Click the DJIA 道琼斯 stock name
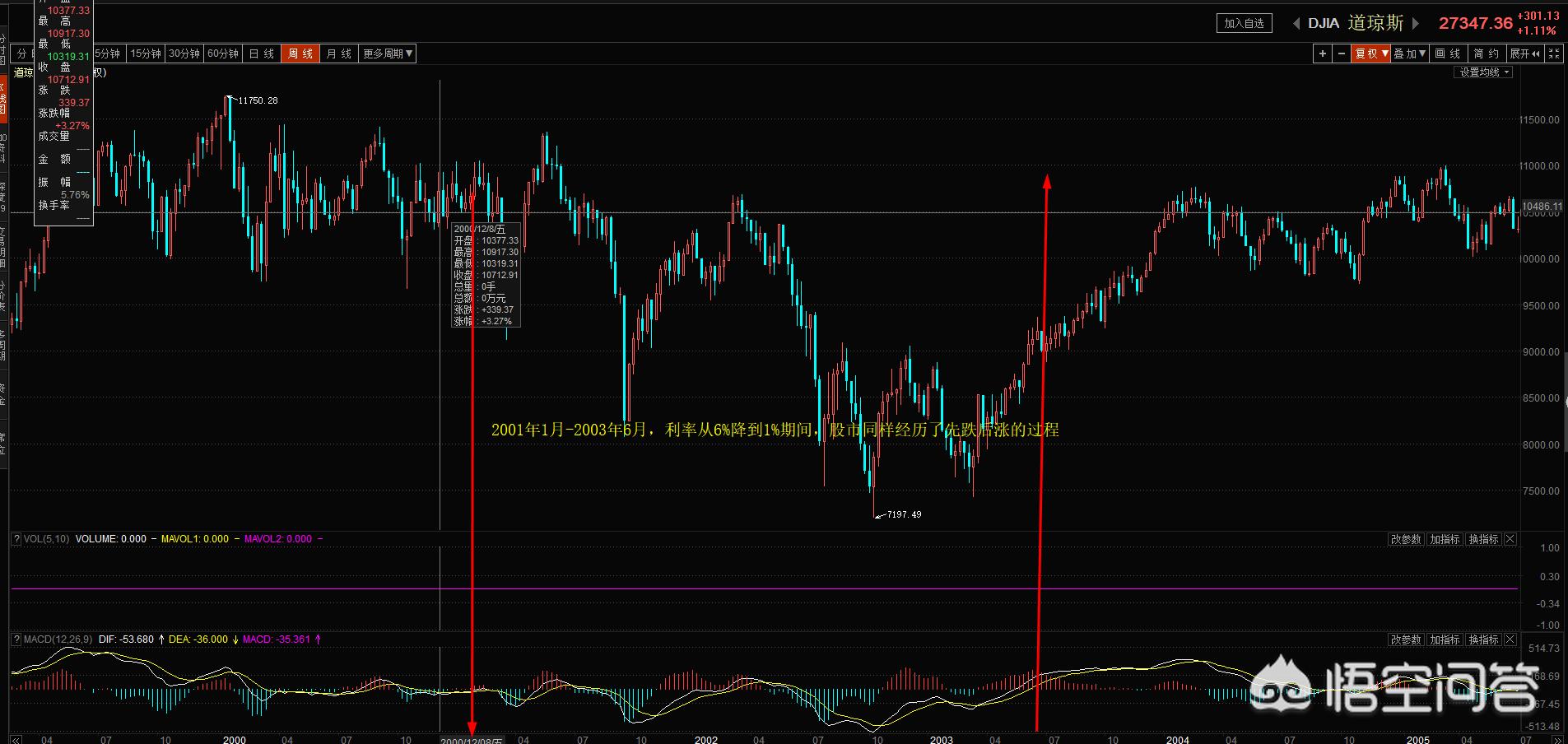 click(x=1356, y=23)
